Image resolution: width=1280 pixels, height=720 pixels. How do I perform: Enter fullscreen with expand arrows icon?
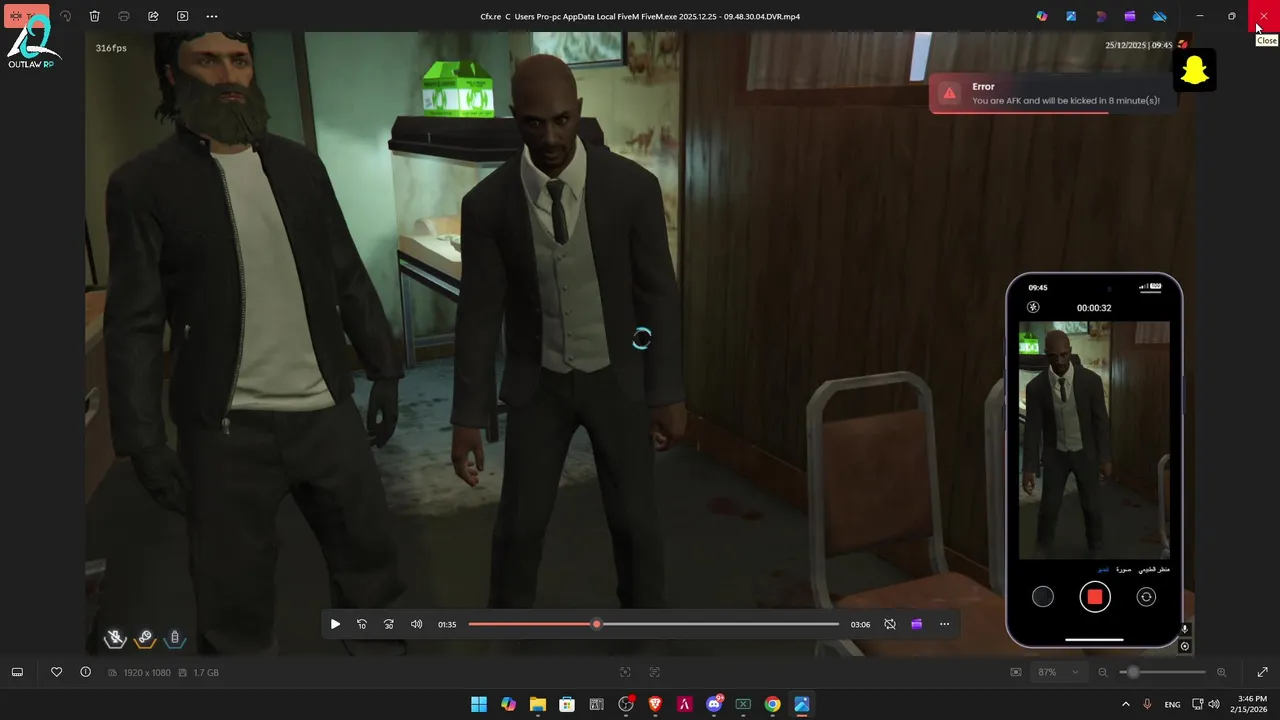click(1262, 672)
